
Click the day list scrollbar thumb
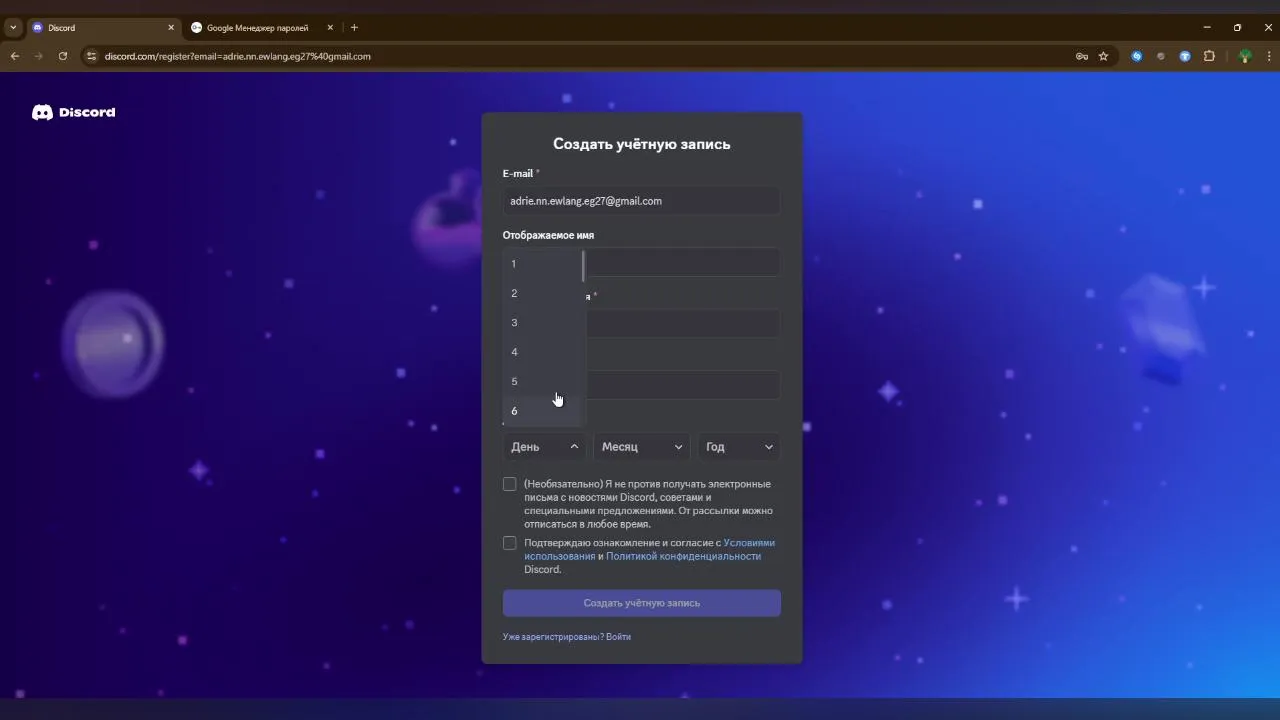click(x=583, y=267)
